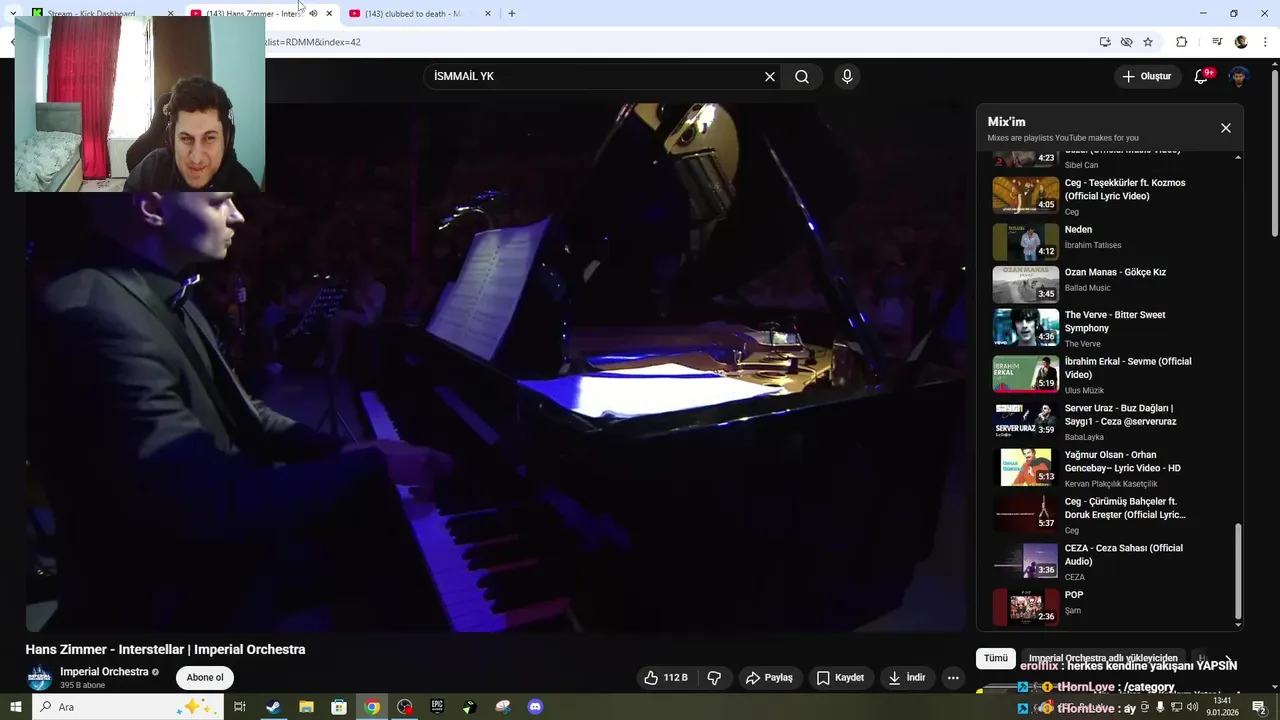
Task: Close the clubbed to death tab
Action: coord(488,14)
